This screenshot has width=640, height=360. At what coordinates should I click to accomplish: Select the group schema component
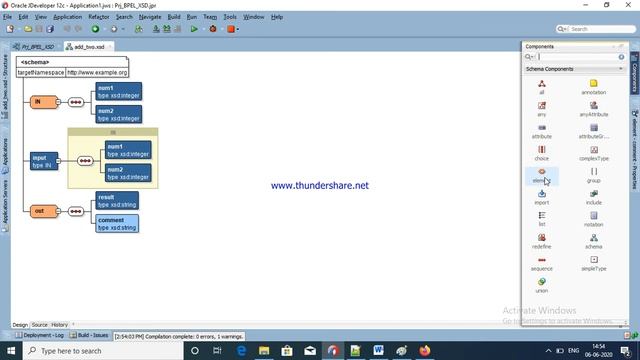(593, 175)
